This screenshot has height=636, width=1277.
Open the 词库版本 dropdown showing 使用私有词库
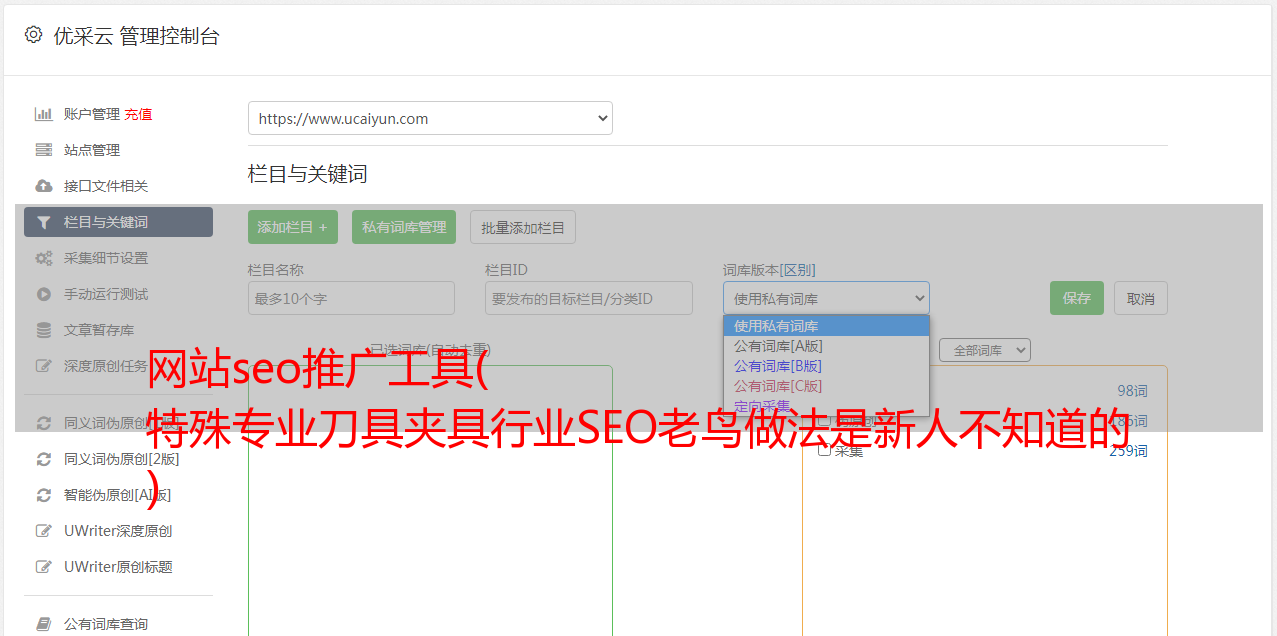(826, 298)
